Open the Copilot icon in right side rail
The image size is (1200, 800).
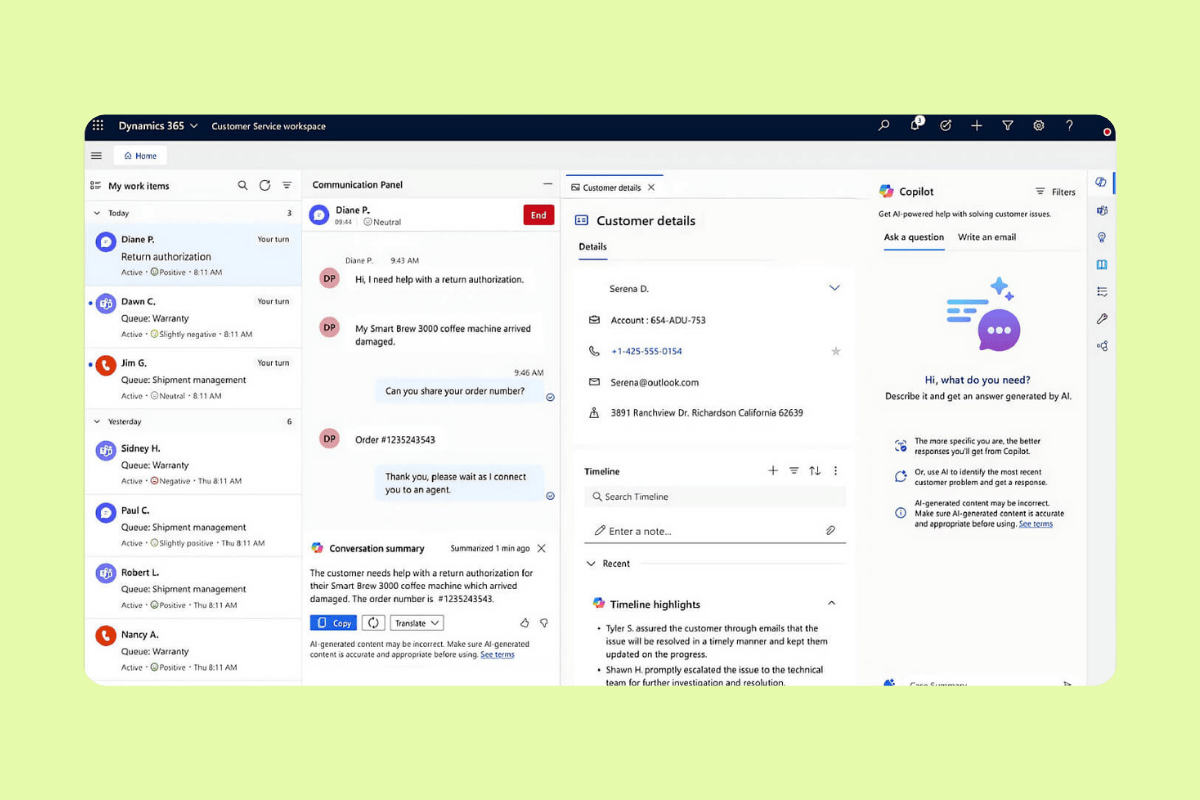pyautogui.click(x=1101, y=182)
